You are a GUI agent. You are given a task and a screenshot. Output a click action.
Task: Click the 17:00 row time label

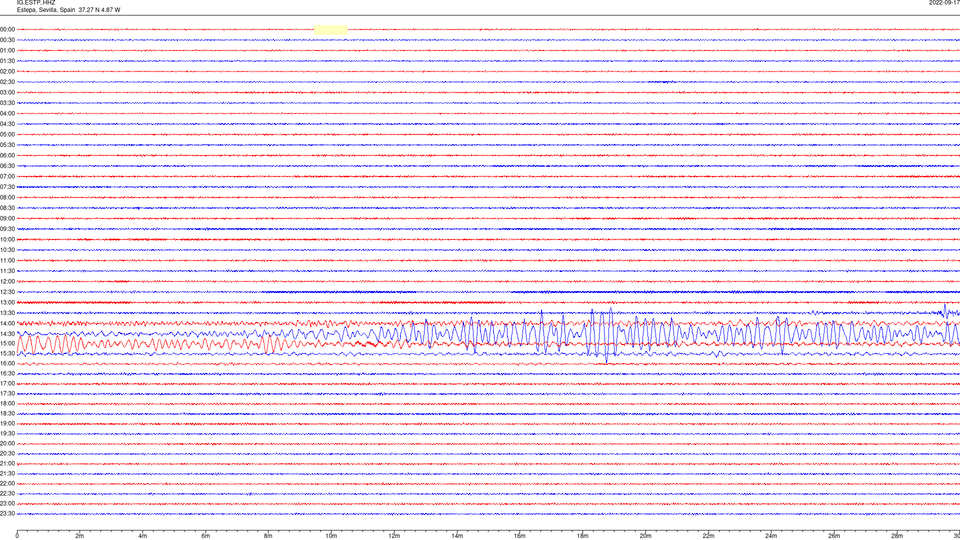tap(7, 384)
